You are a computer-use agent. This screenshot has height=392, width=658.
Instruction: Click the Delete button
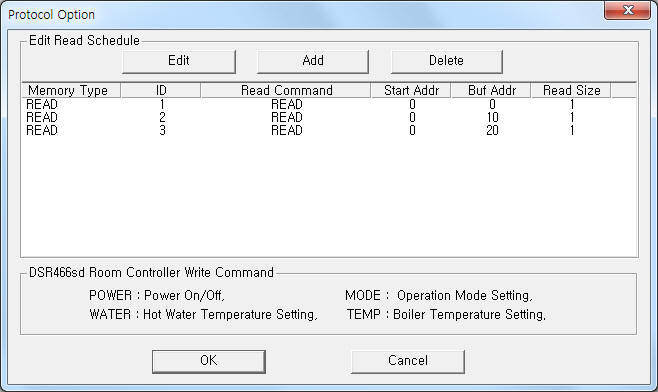point(446,61)
